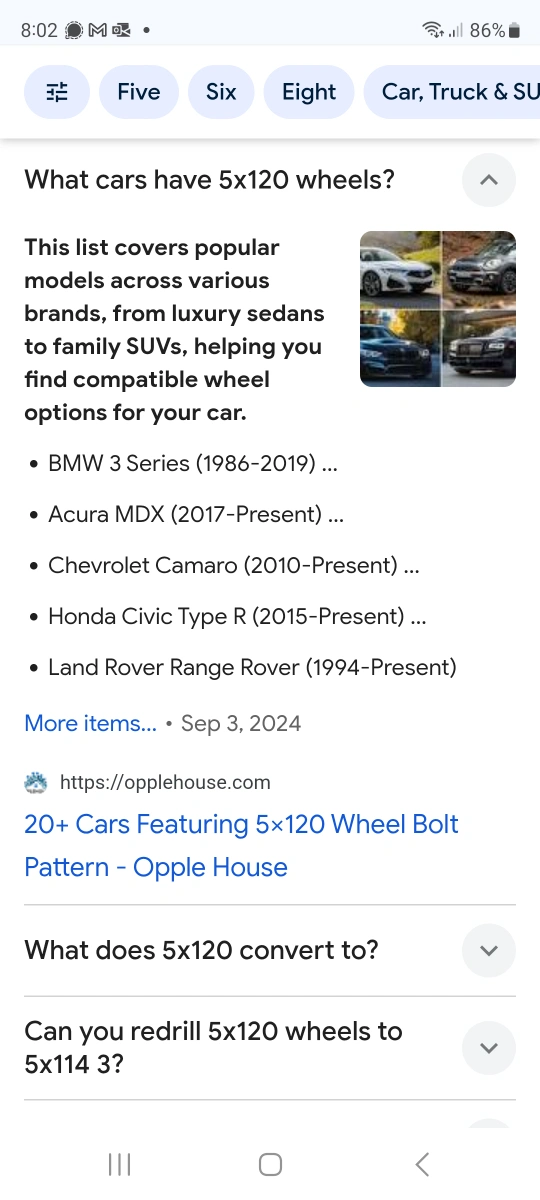Image resolution: width=540 pixels, height=1200 pixels.
Task: Tap the 'BMW 3 Series (1986-2019)' list item
Action: click(192, 463)
